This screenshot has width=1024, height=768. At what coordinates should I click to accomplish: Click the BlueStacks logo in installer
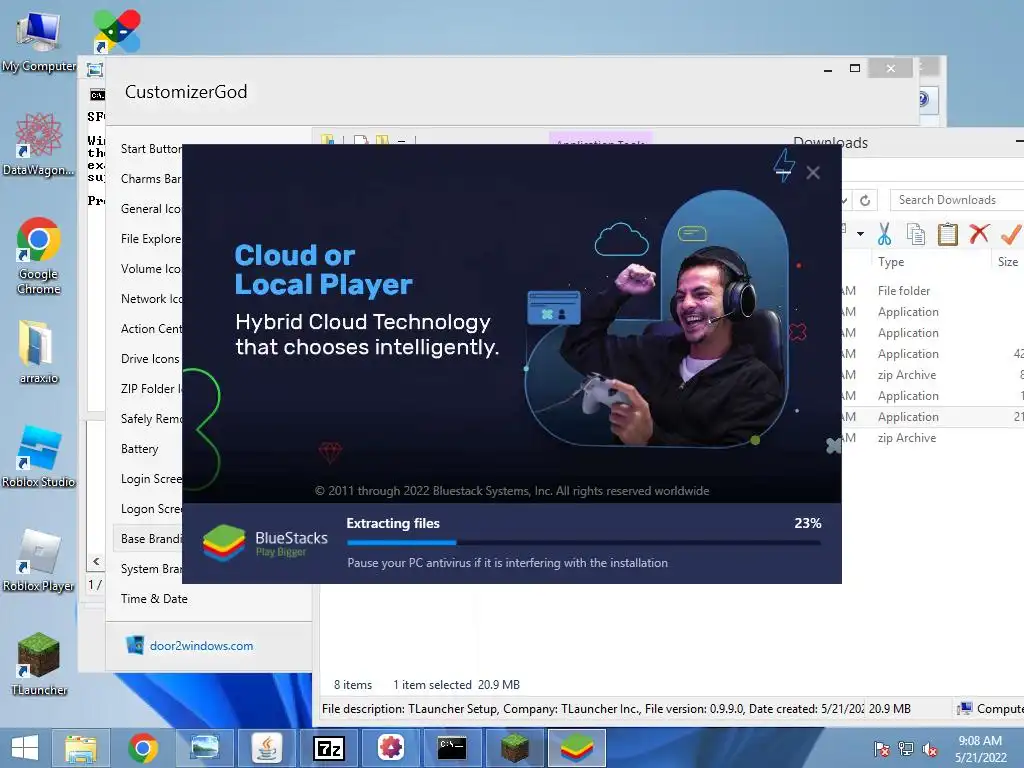click(x=224, y=543)
